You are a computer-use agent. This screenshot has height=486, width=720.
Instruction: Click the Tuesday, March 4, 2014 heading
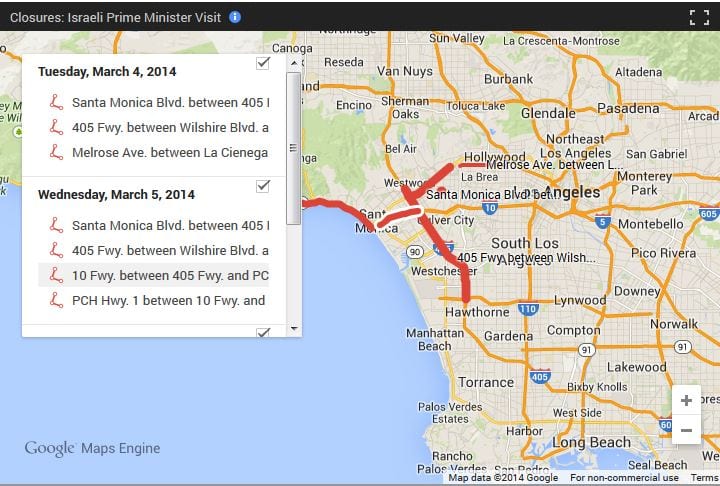pyautogui.click(x=107, y=72)
